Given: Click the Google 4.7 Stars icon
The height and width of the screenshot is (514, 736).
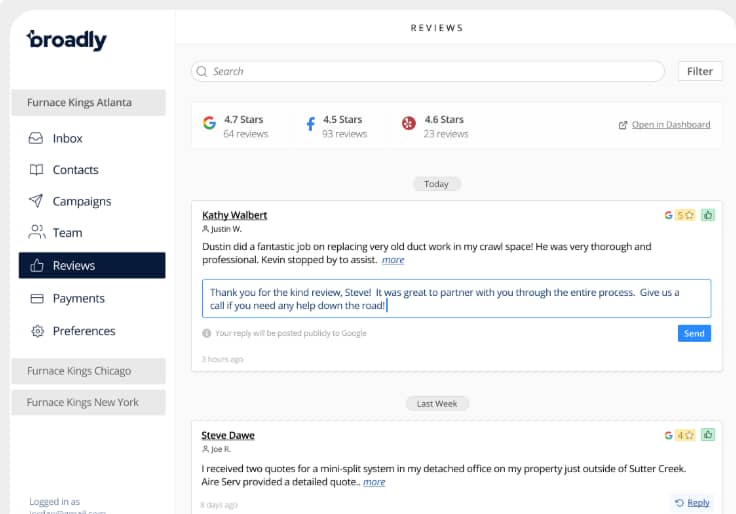Looking at the screenshot, I should (x=209, y=124).
